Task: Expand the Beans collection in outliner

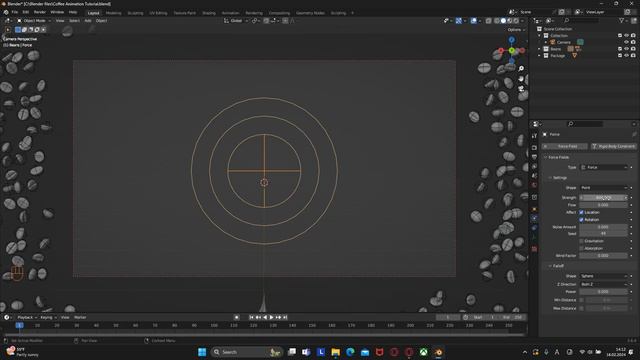Action: coord(540,49)
